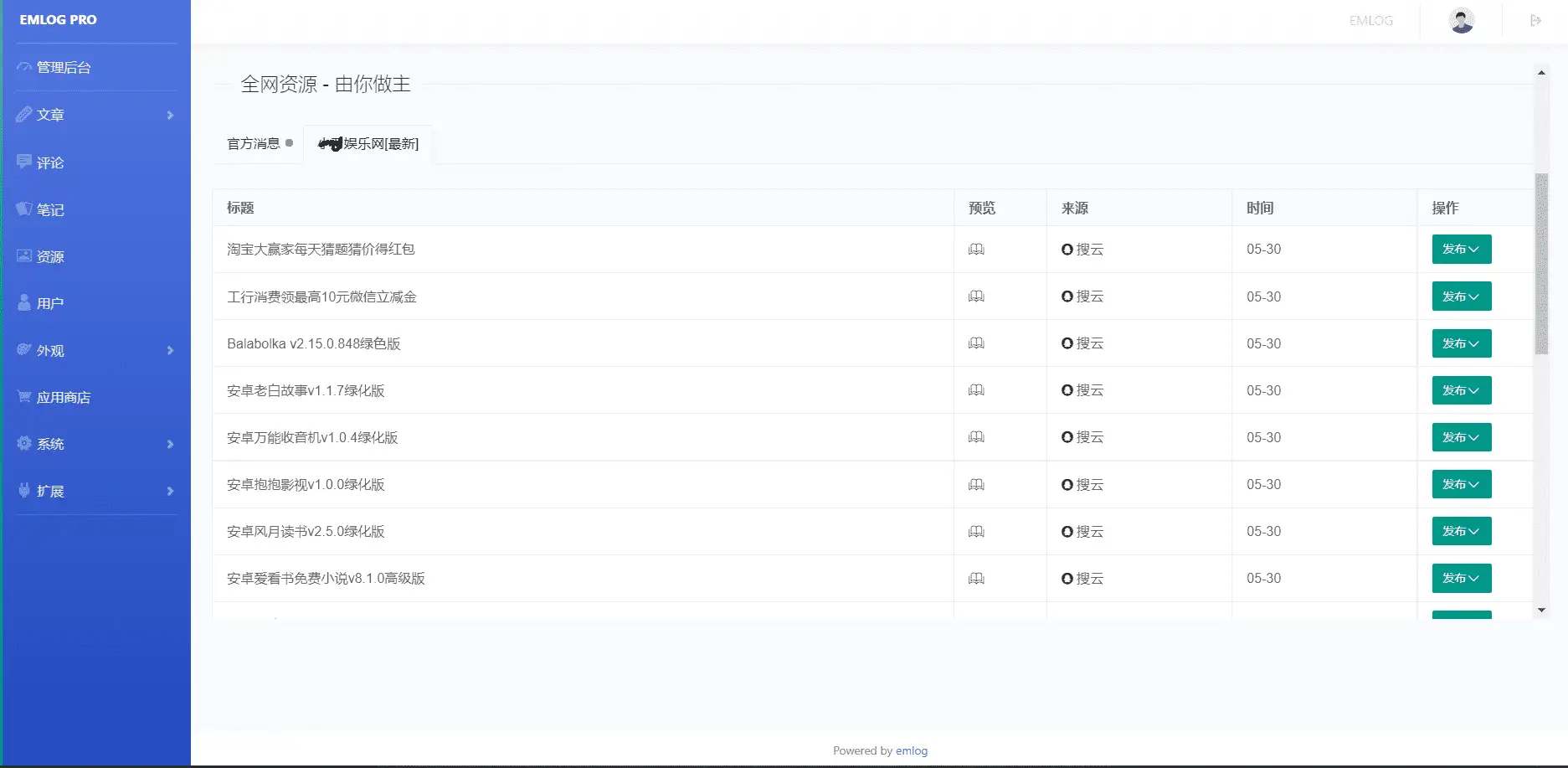
Task: Expand the 系统 sidebar menu
Action: point(95,444)
